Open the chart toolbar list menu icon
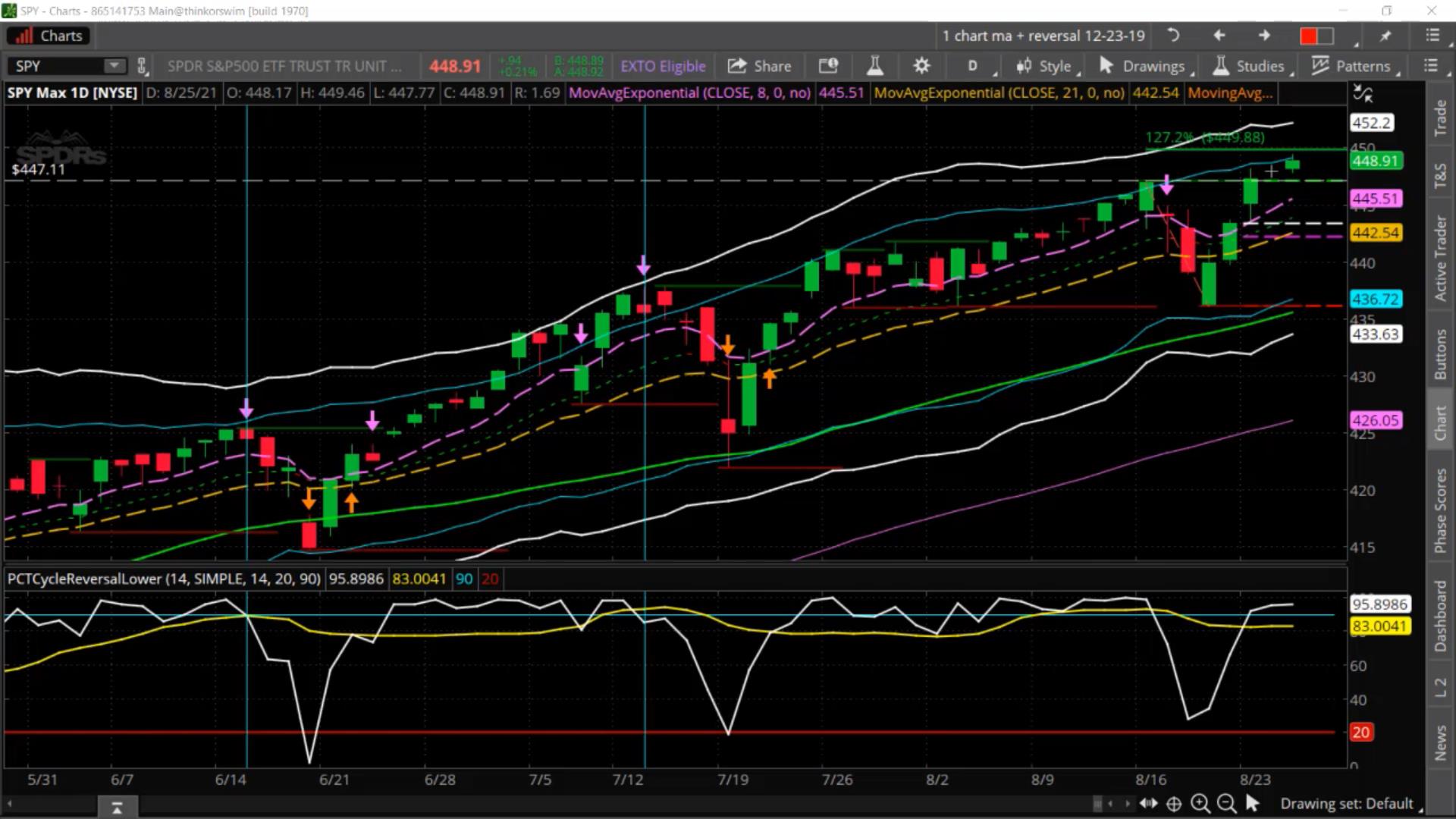The width and height of the screenshot is (1456, 819). [1430, 66]
